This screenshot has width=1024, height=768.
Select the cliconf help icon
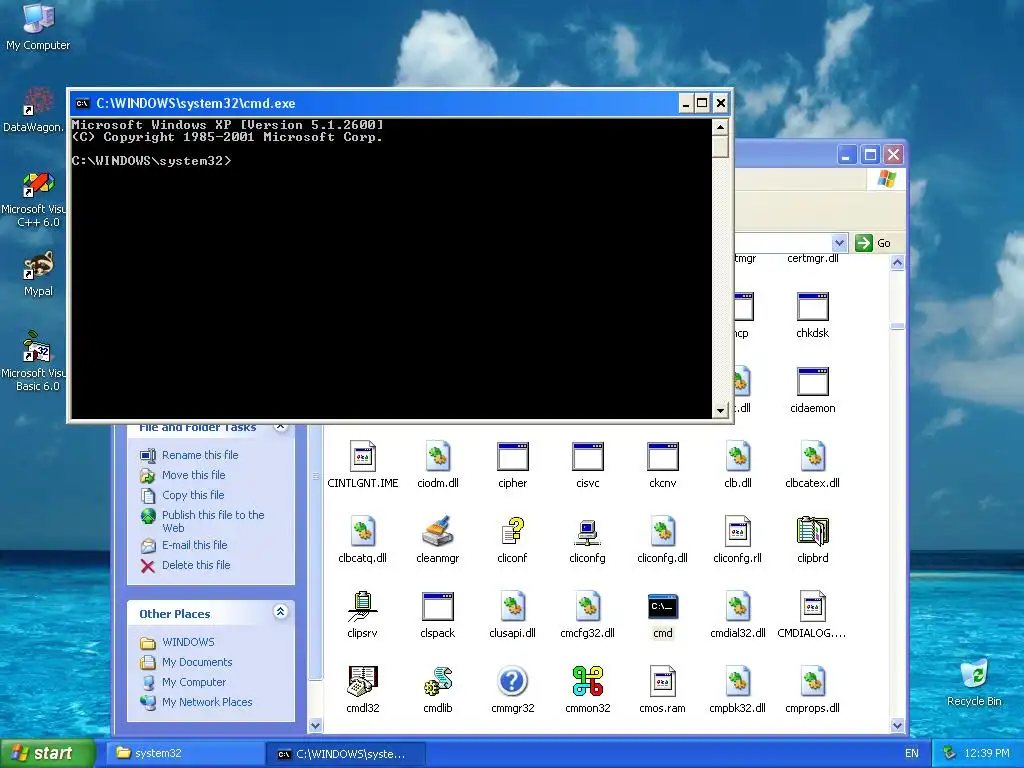(513, 532)
